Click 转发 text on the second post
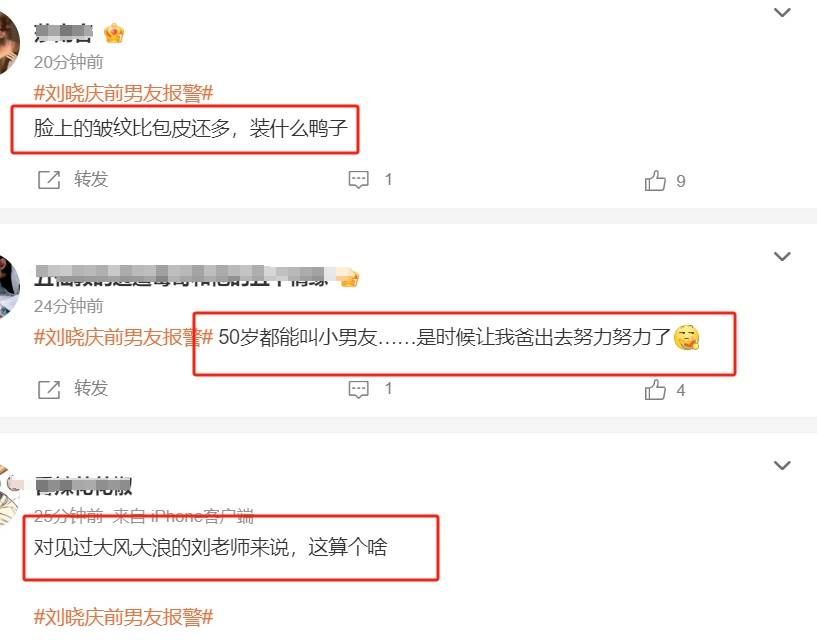817x641 pixels. click(x=91, y=388)
